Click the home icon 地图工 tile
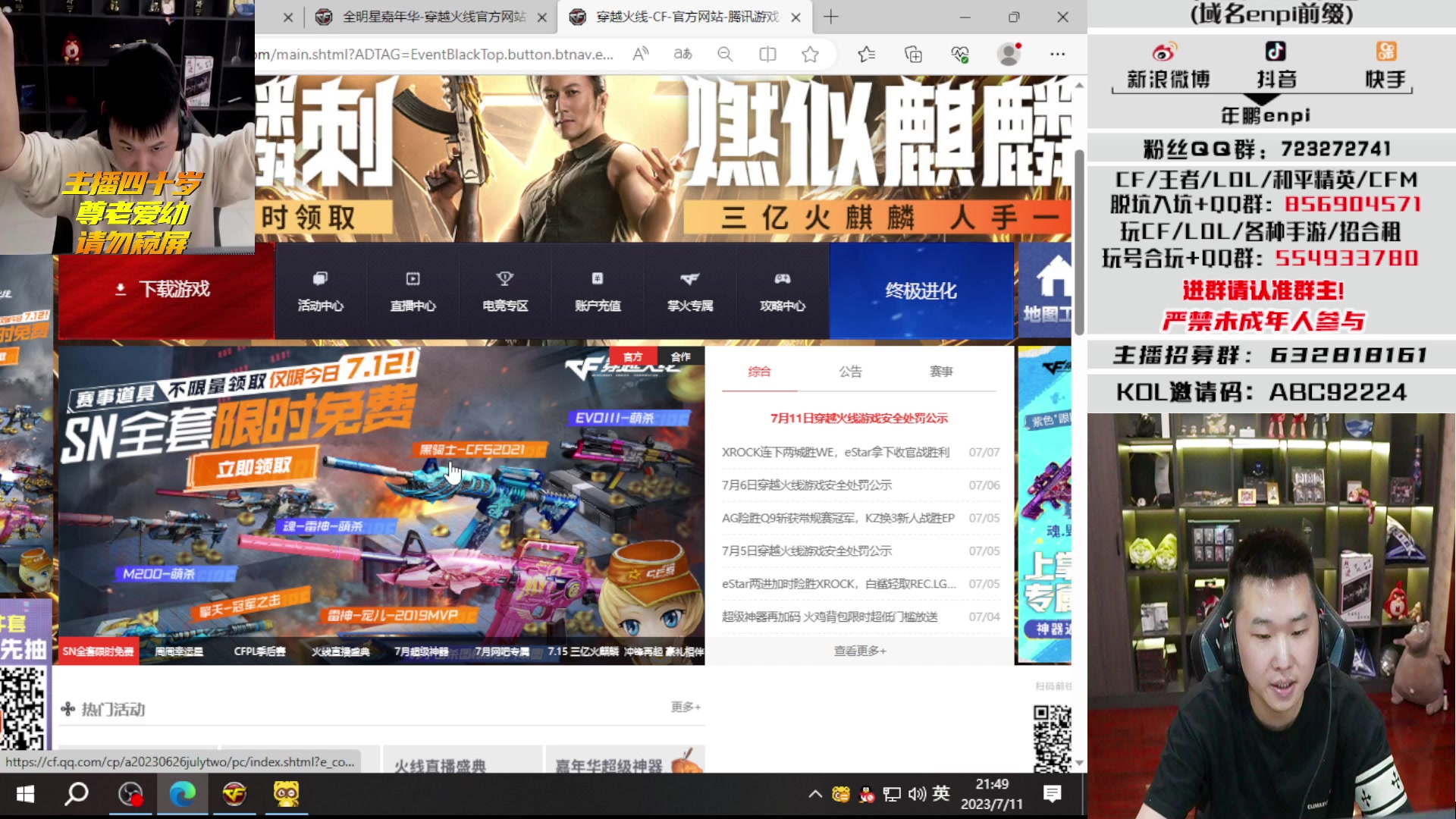Image resolution: width=1456 pixels, height=819 pixels. point(1045,291)
